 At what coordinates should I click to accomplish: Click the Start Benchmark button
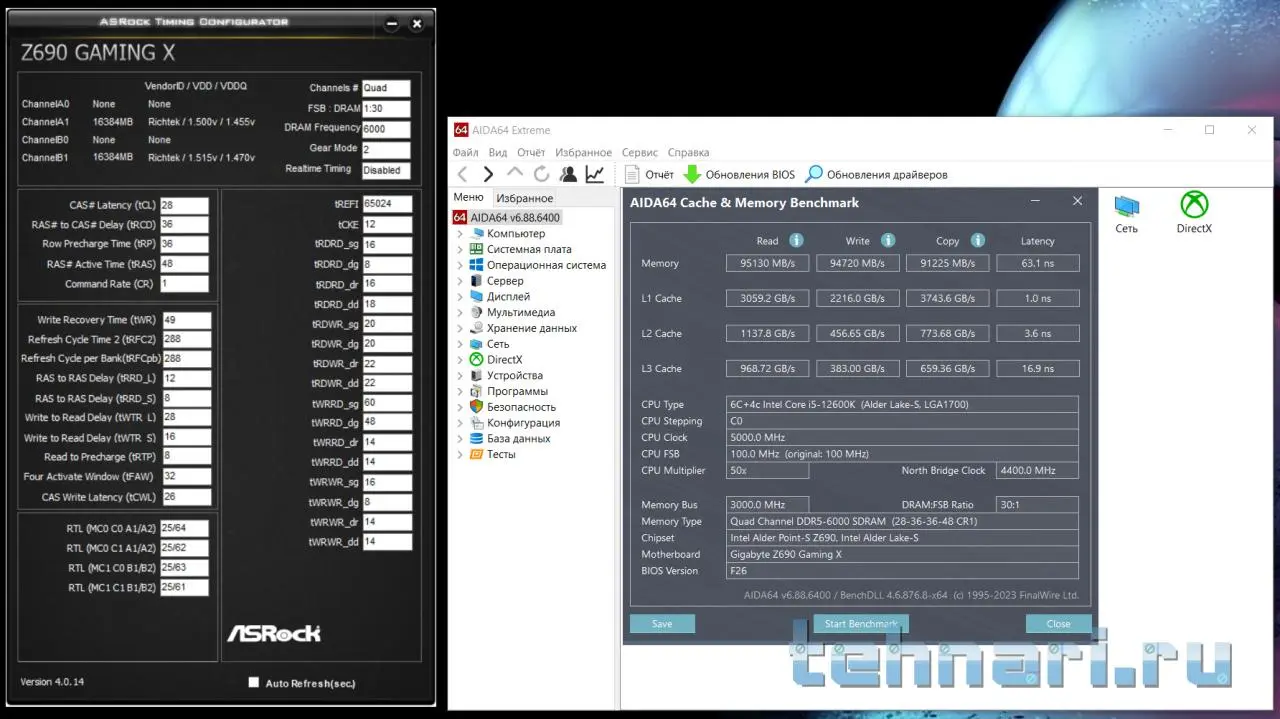pos(861,623)
